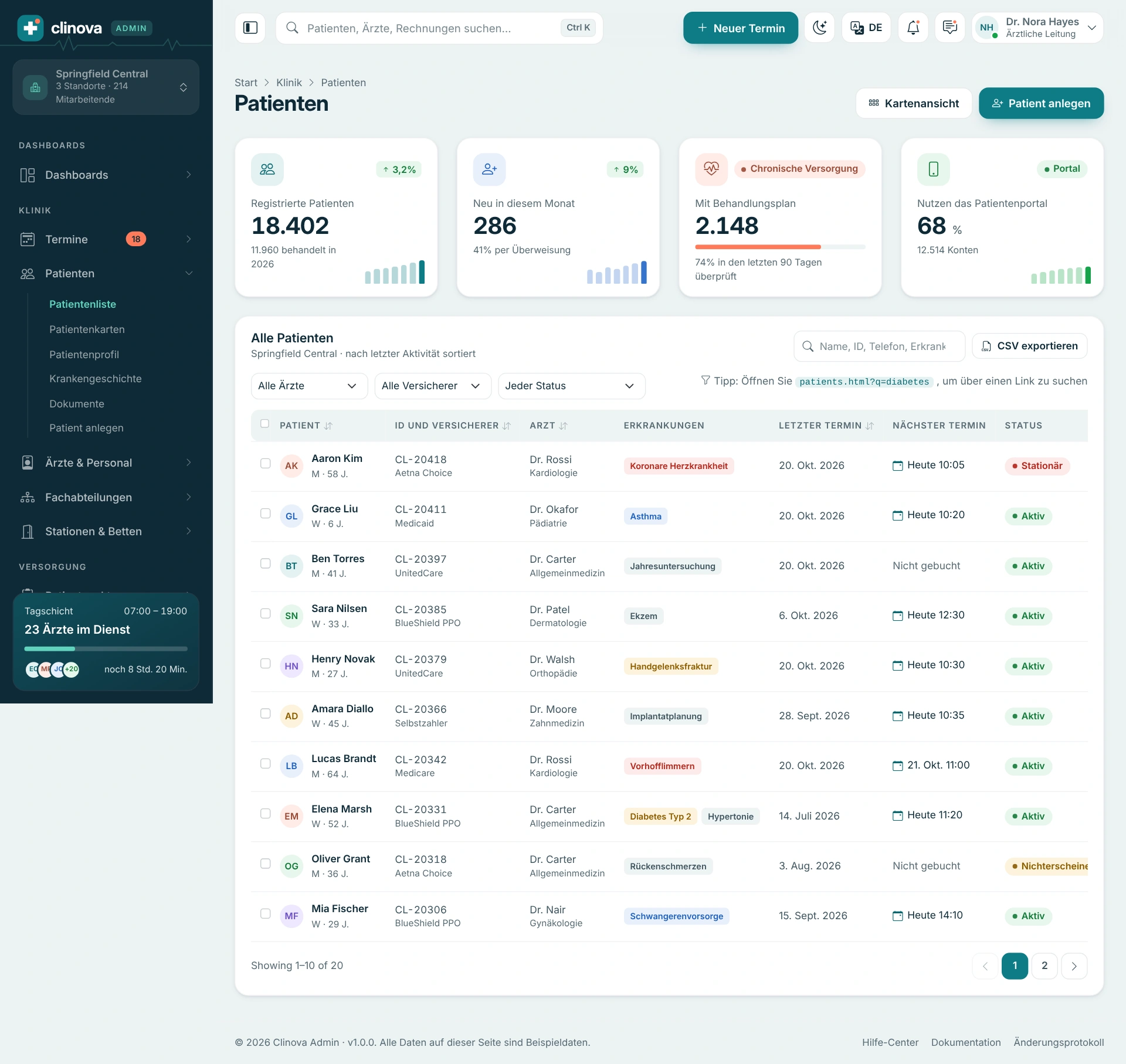Image resolution: width=1126 pixels, height=1064 pixels.
Task: Select the Aaron Kim row checkbox
Action: (266, 464)
